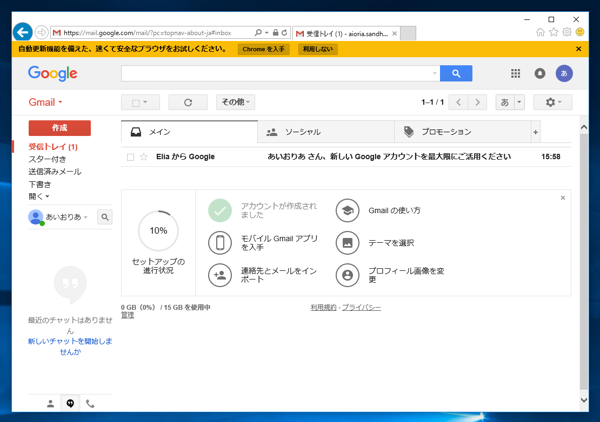Click the browser smiley feedback icon
Image resolution: width=600 pixels, height=422 pixels.
pos(580,32)
